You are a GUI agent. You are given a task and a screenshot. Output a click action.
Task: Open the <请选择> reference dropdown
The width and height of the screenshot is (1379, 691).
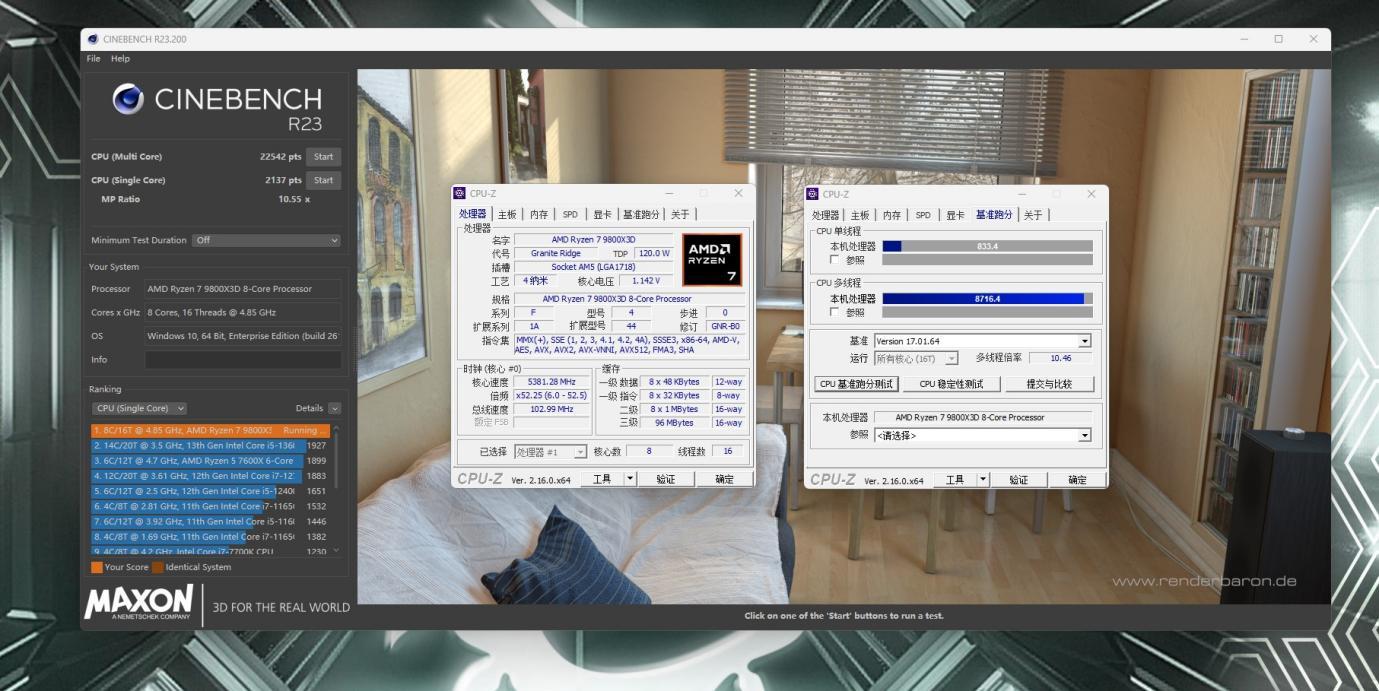[x=982, y=435]
